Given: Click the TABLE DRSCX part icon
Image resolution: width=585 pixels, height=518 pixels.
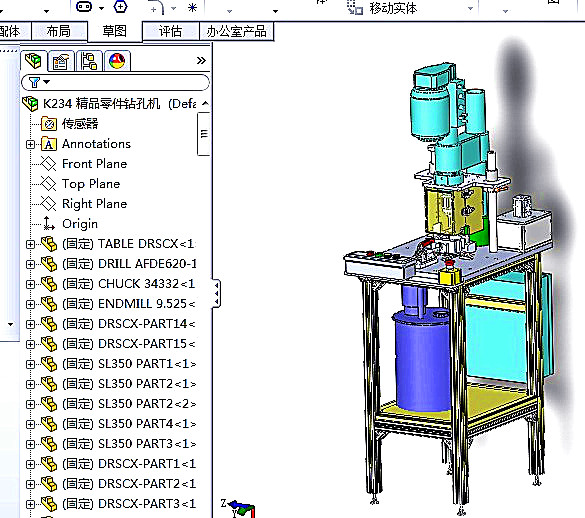Looking at the screenshot, I should coord(49,244).
